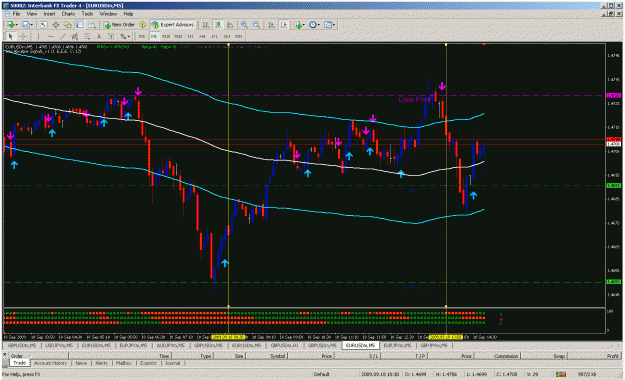Switch timeframe to D1
This screenshot has width=625, height=380.
[x=215, y=36]
